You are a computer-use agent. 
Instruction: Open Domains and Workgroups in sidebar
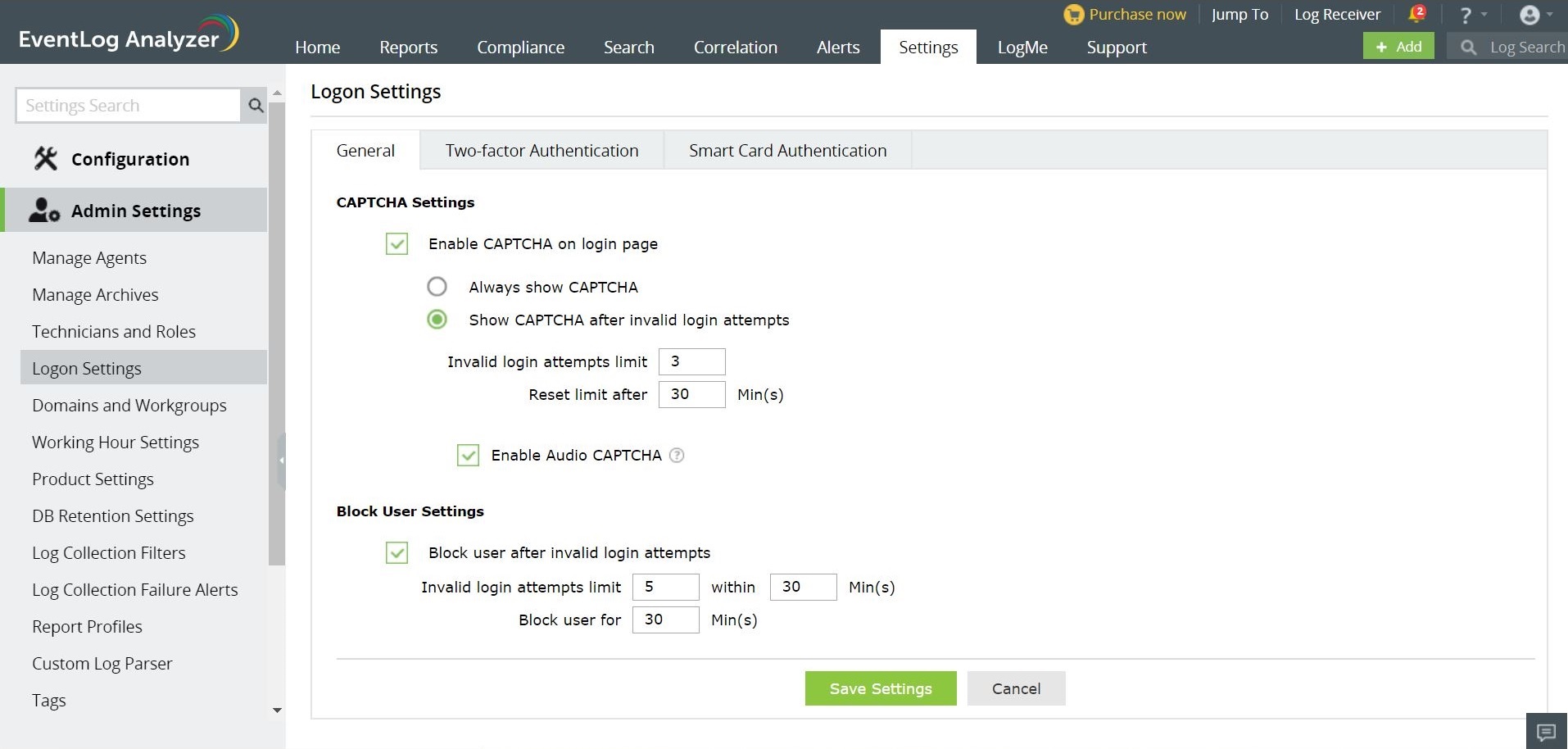coord(129,406)
